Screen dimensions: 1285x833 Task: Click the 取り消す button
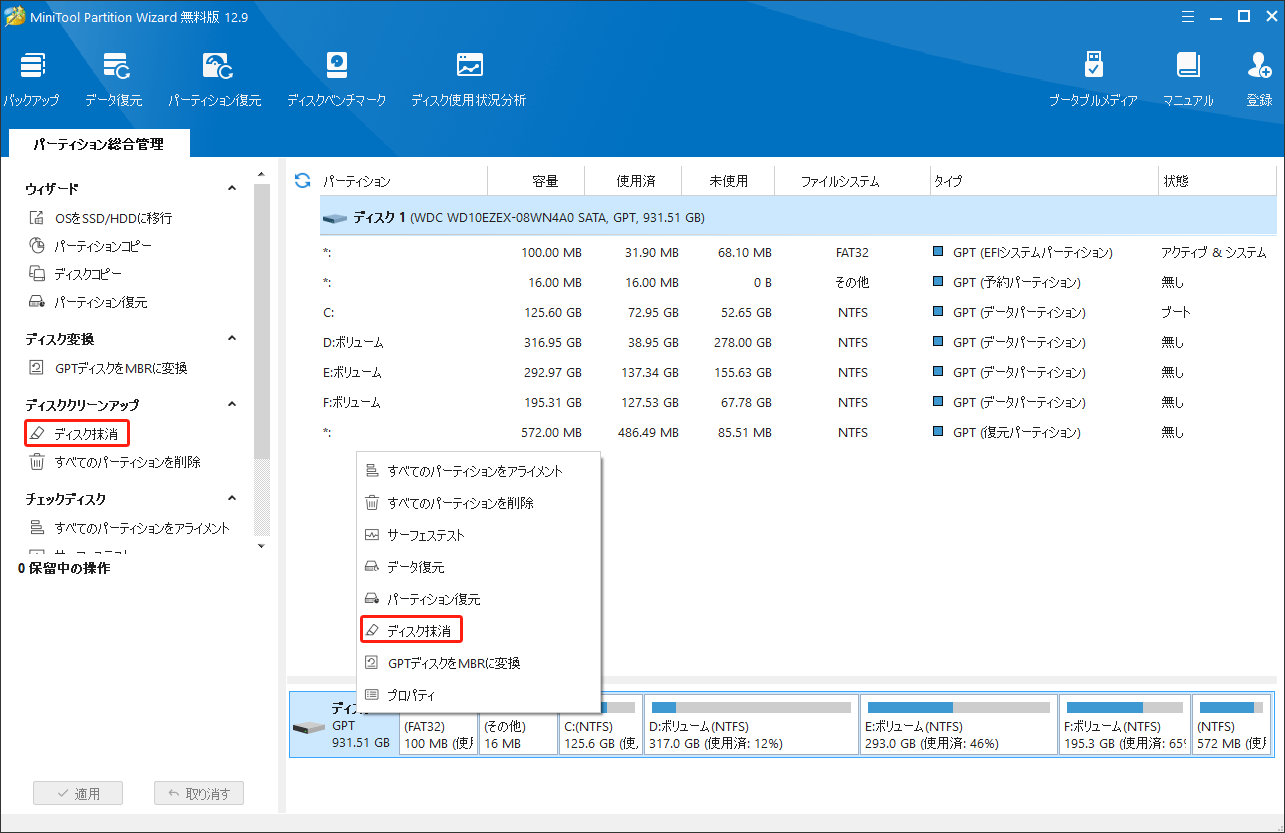[199, 794]
